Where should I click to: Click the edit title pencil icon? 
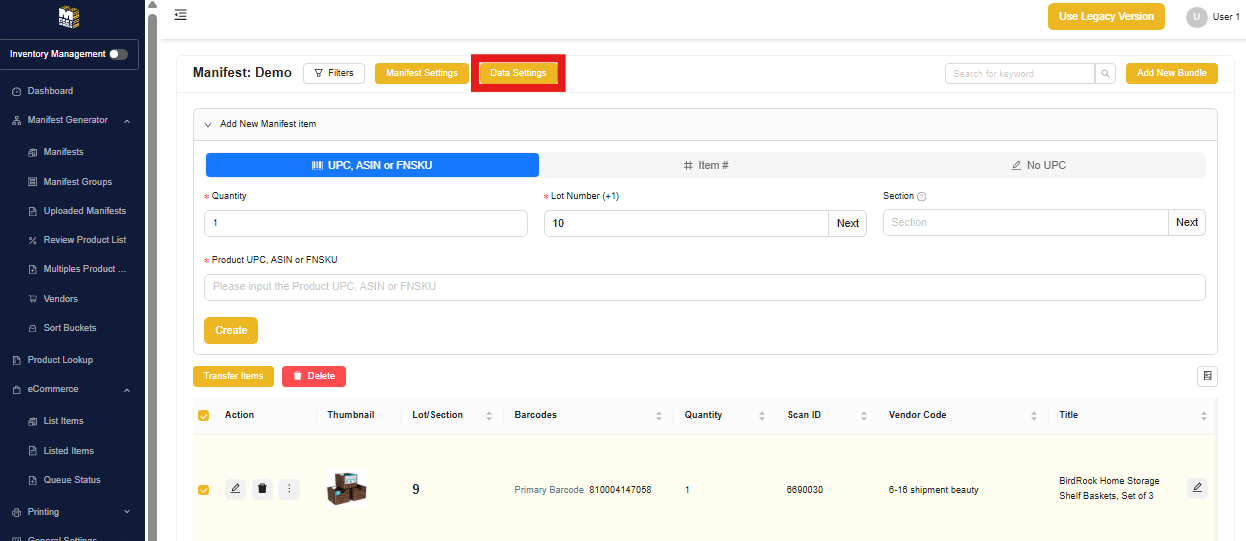[1197, 488]
